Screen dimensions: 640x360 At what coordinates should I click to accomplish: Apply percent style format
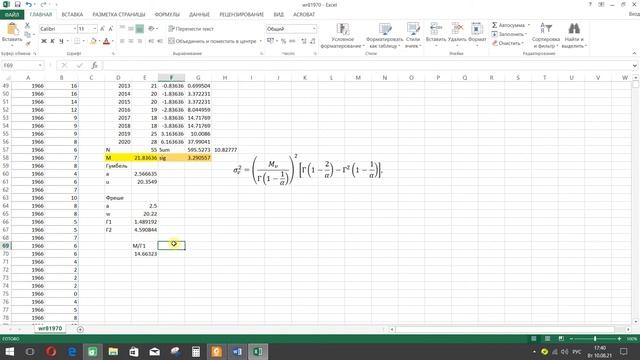coord(283,41)
